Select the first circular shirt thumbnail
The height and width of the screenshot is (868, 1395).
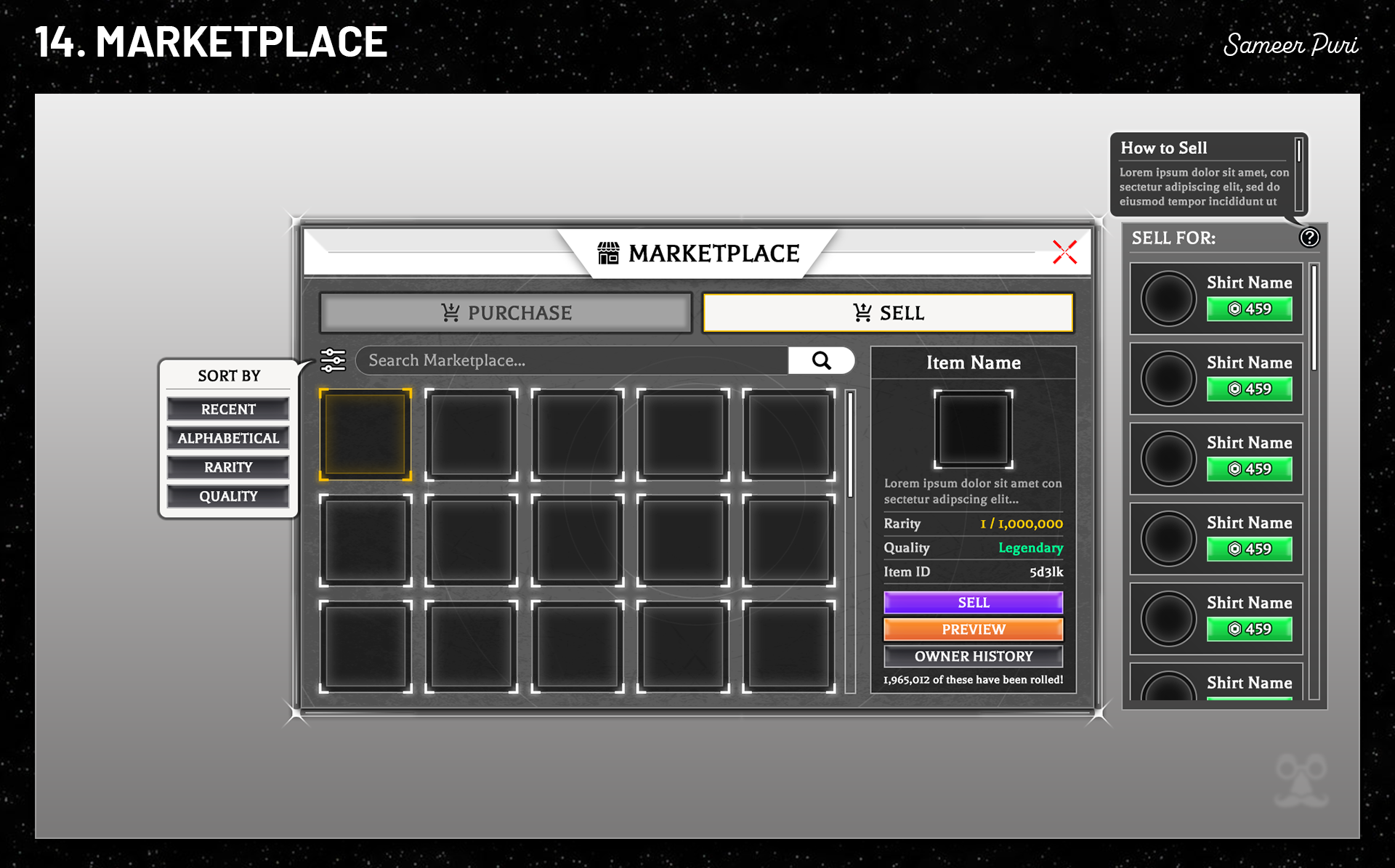pos(1168,299)
